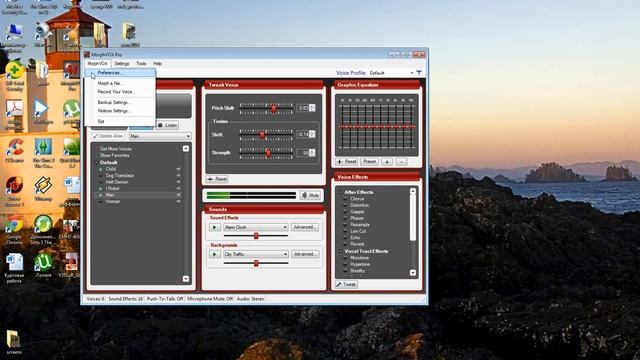Click Reset in Tweak Voice panel

(217, 179)
